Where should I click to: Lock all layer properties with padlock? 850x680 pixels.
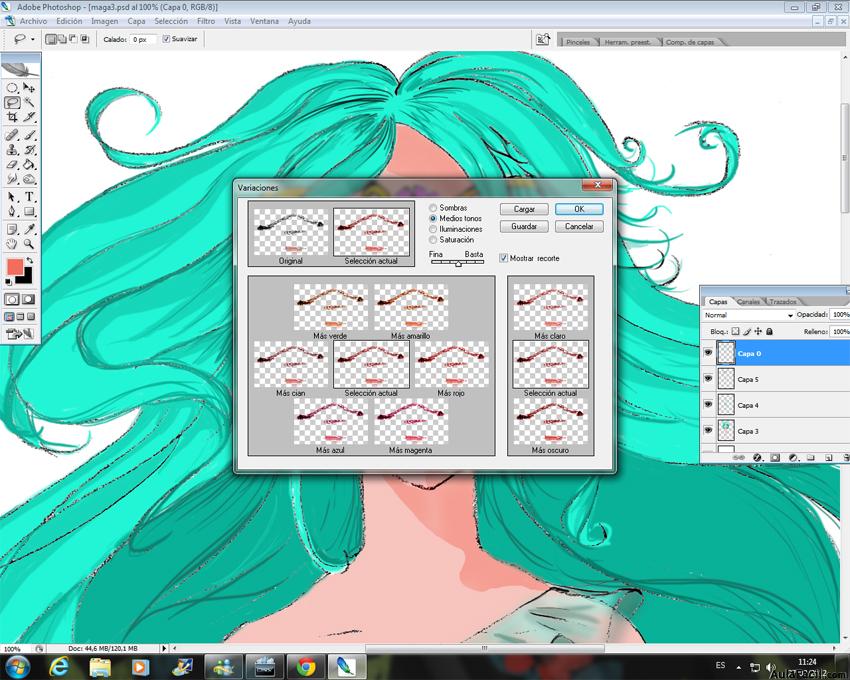point(769,331)
